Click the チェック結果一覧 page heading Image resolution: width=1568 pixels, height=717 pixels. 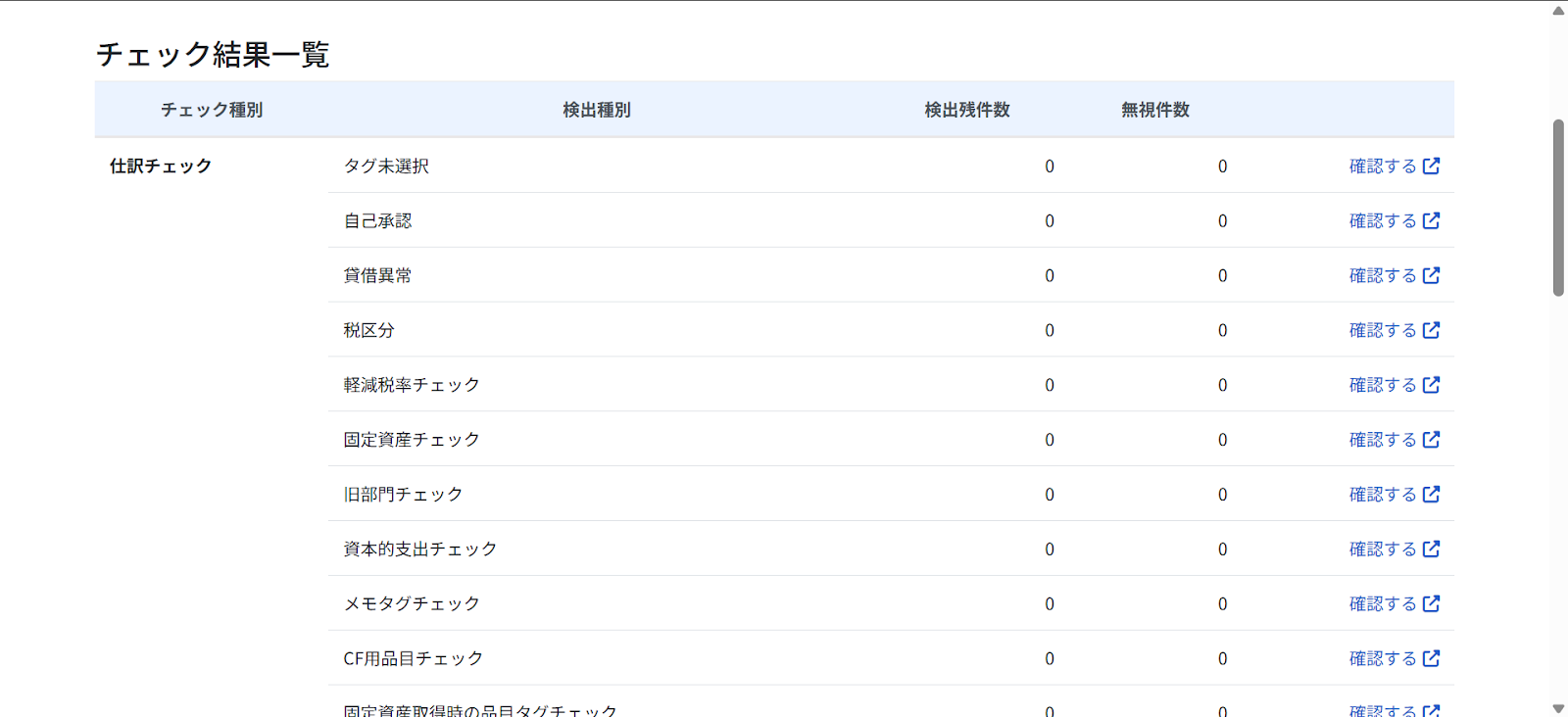213,54
